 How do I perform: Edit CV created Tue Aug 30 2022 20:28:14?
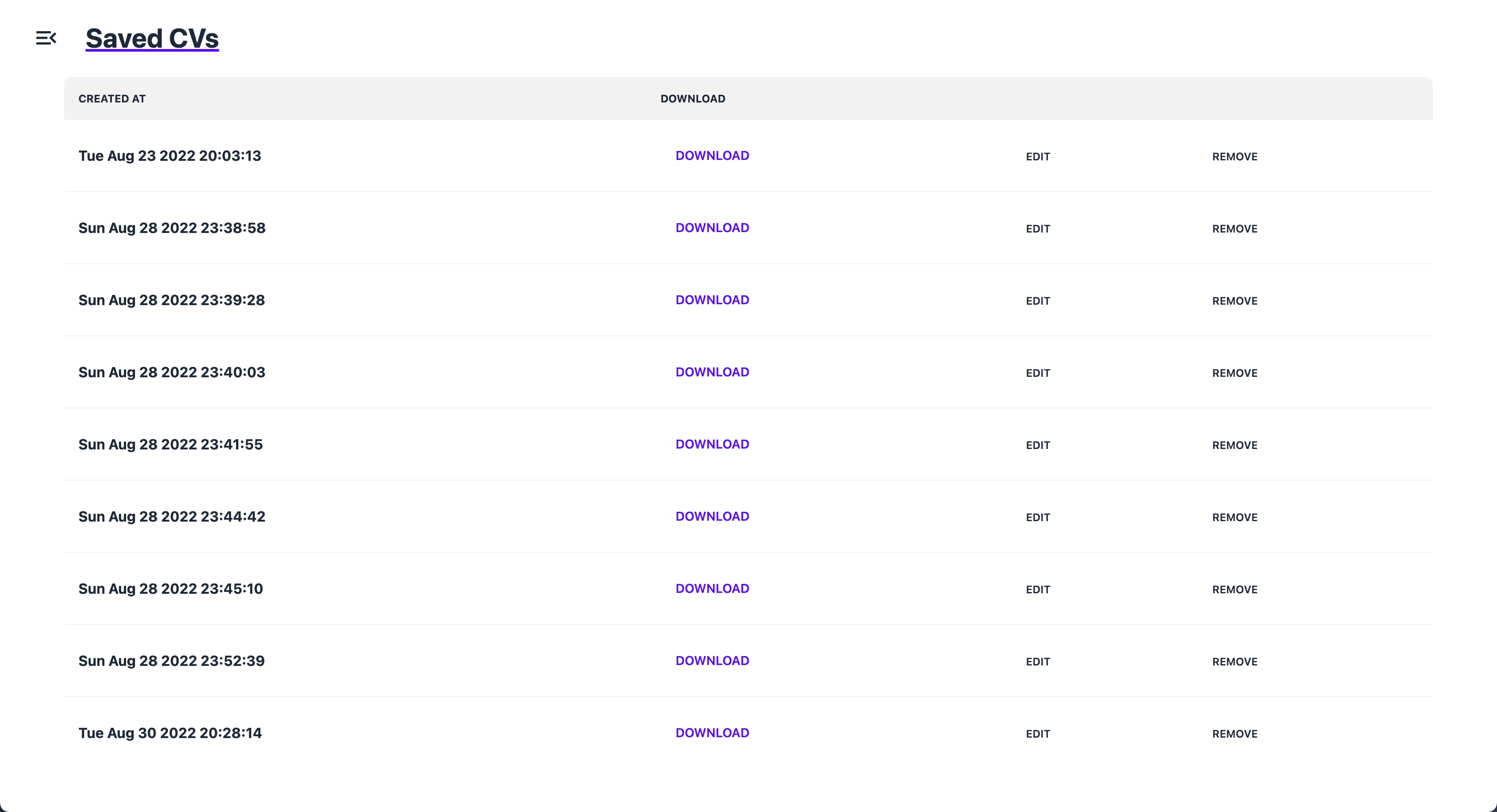click(x=1037, y=734)
